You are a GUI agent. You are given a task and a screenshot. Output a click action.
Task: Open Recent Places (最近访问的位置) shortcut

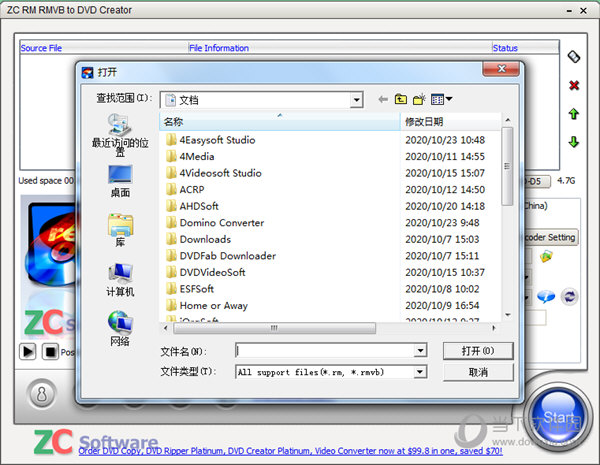point(120,135)
